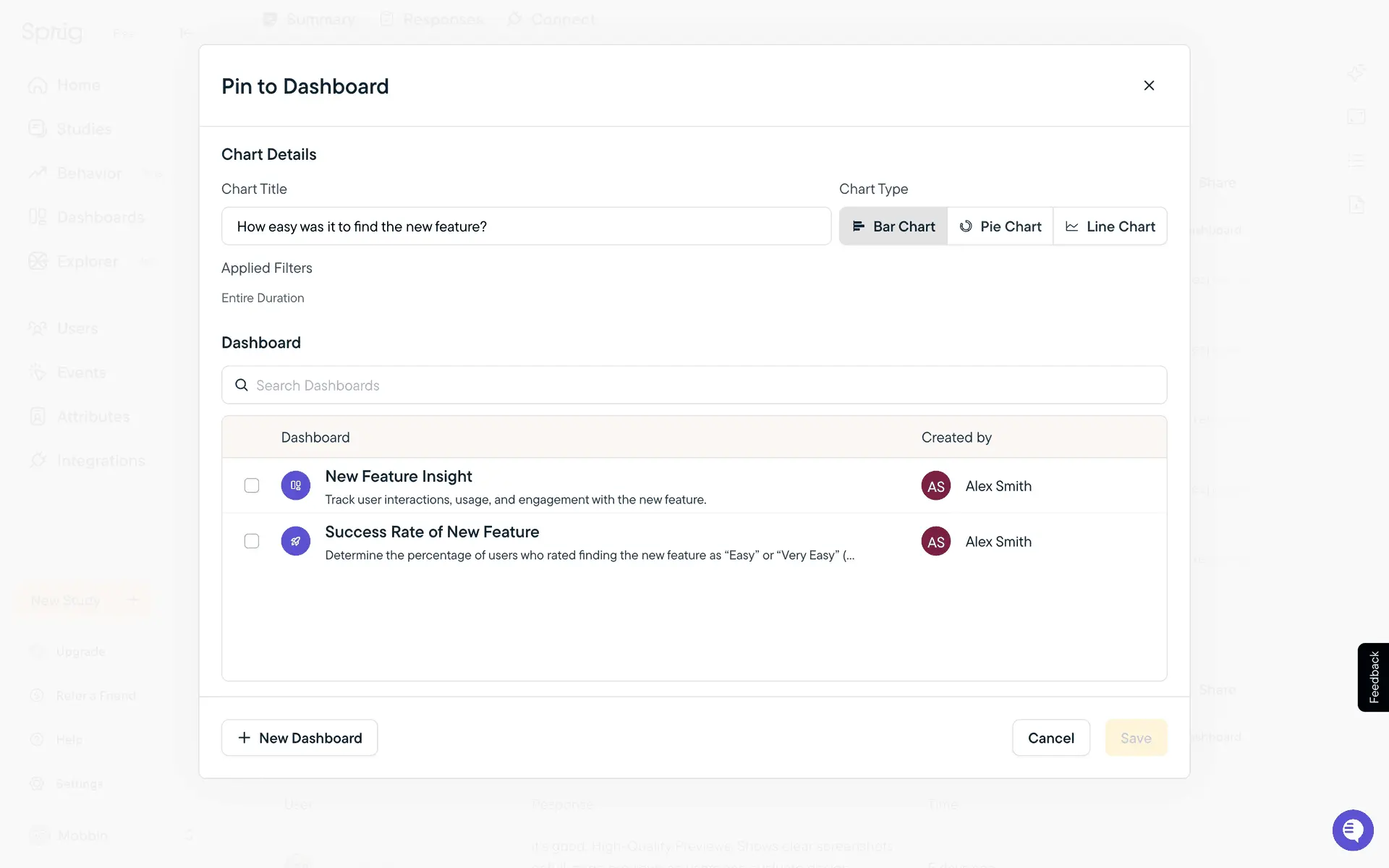Click the Save button
Image resolution: width=1389 pixels, height=868 pixels.
[1135, 738]
